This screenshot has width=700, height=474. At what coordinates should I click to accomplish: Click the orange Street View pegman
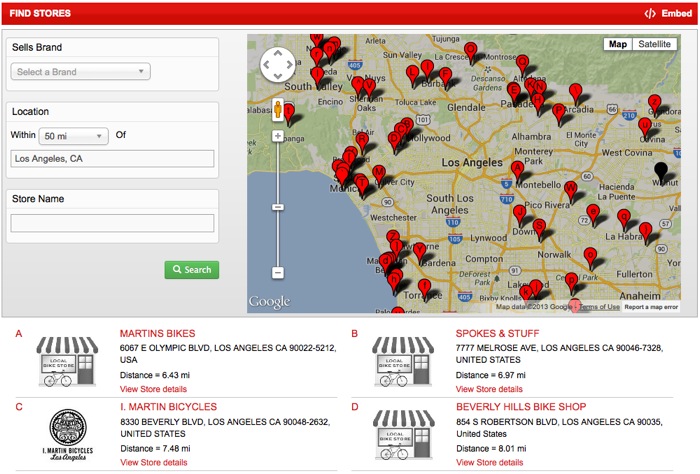click(278, 110)
